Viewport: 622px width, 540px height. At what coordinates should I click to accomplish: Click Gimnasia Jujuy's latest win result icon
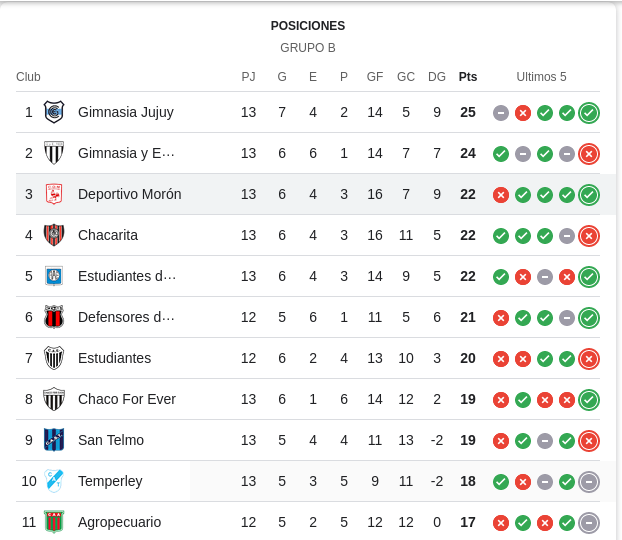pyautogui.click(x=589, y=113)
